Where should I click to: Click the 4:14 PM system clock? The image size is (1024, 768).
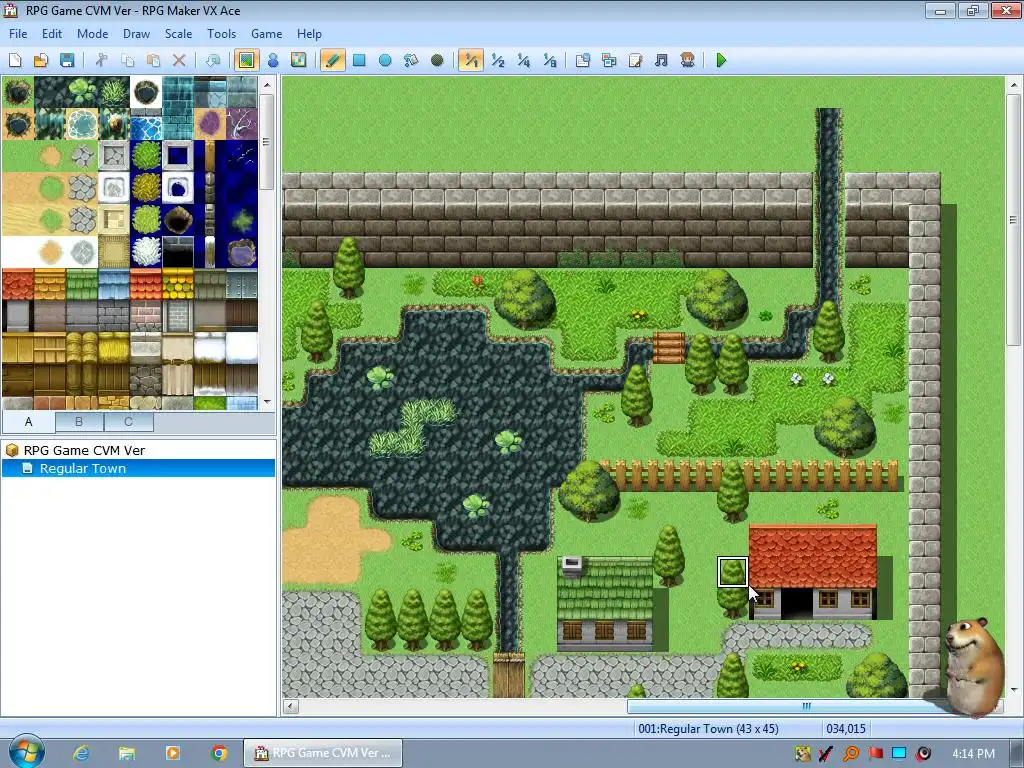(973, 754)
